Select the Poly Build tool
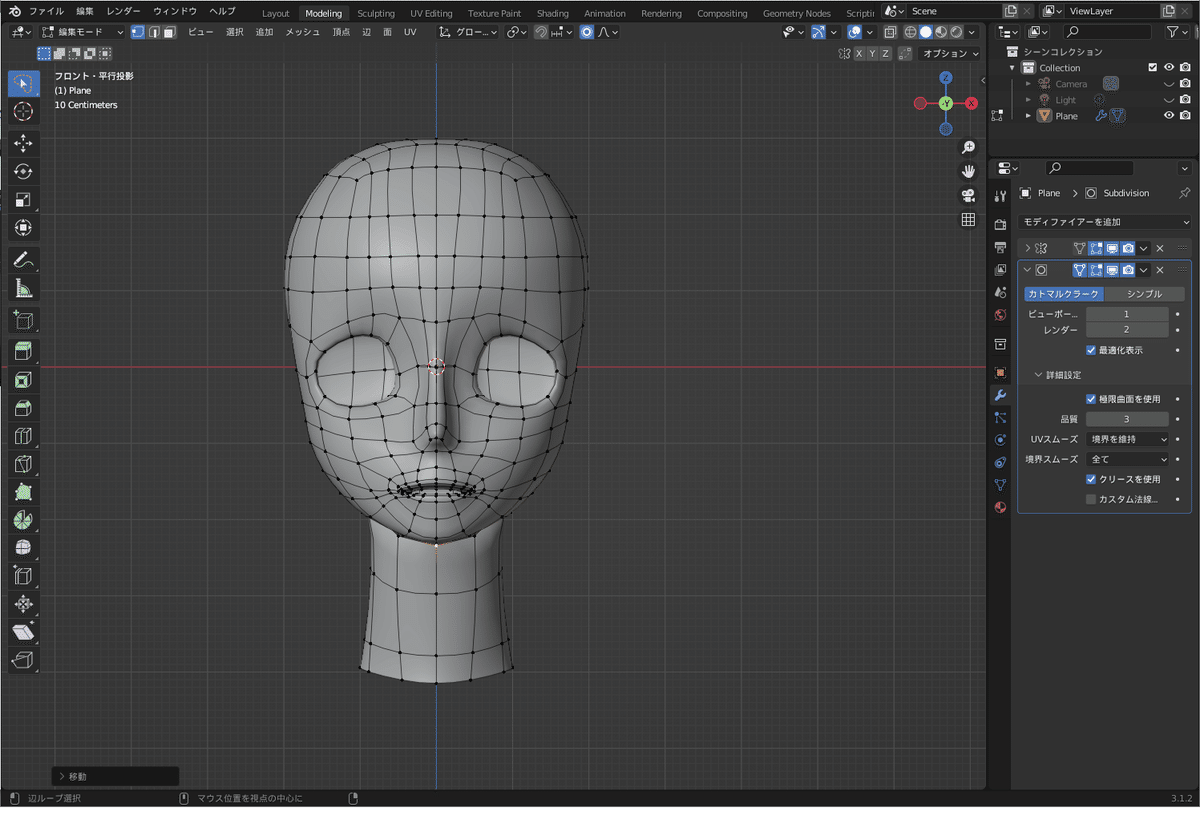Screen dimensions: 1200x831 click(x=24, y=492)
